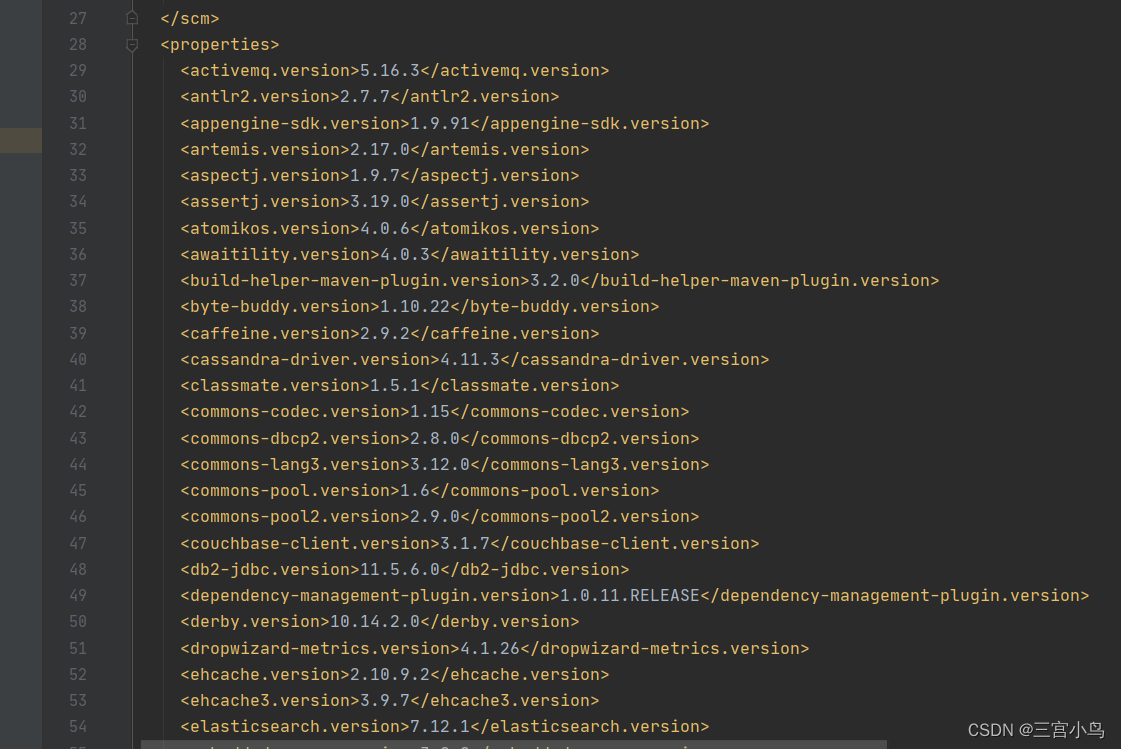The height and width of the screenshot is (749, 1121).
Task: Click the CSDN @三宫小鸟 watermark link
Action: coord(1035,730)
